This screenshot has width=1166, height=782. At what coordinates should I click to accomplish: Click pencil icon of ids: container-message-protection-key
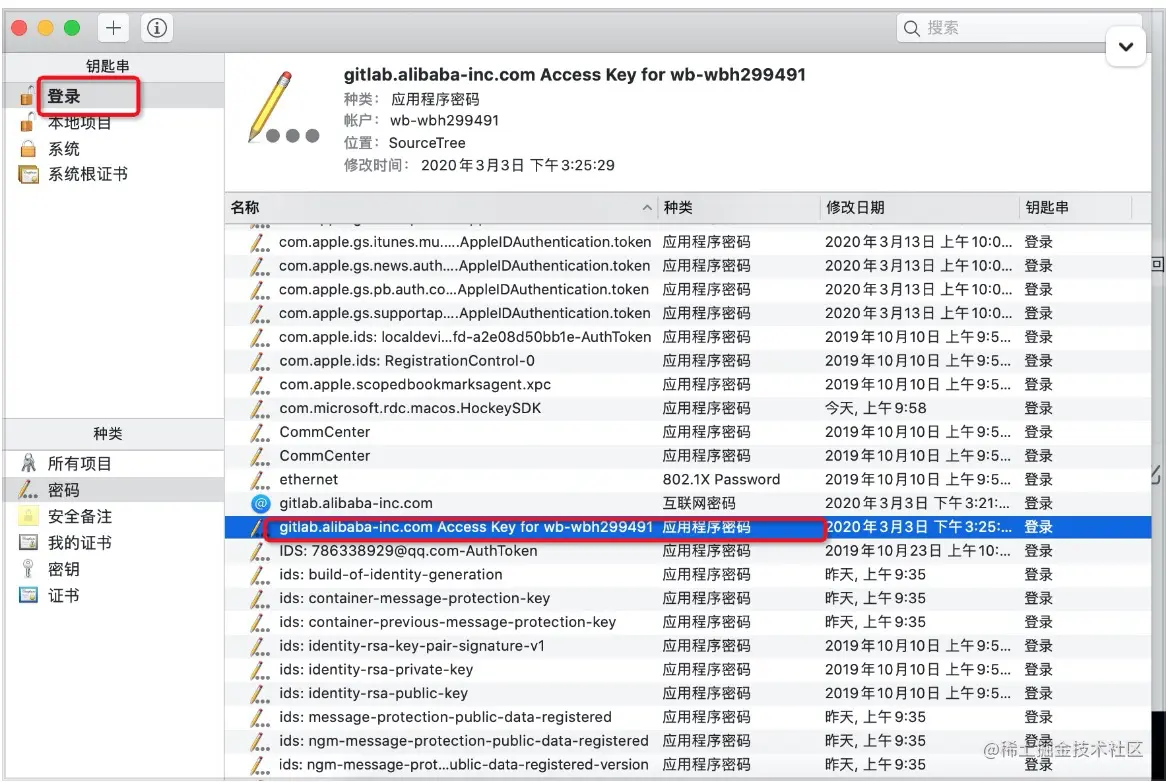[260, 598]
